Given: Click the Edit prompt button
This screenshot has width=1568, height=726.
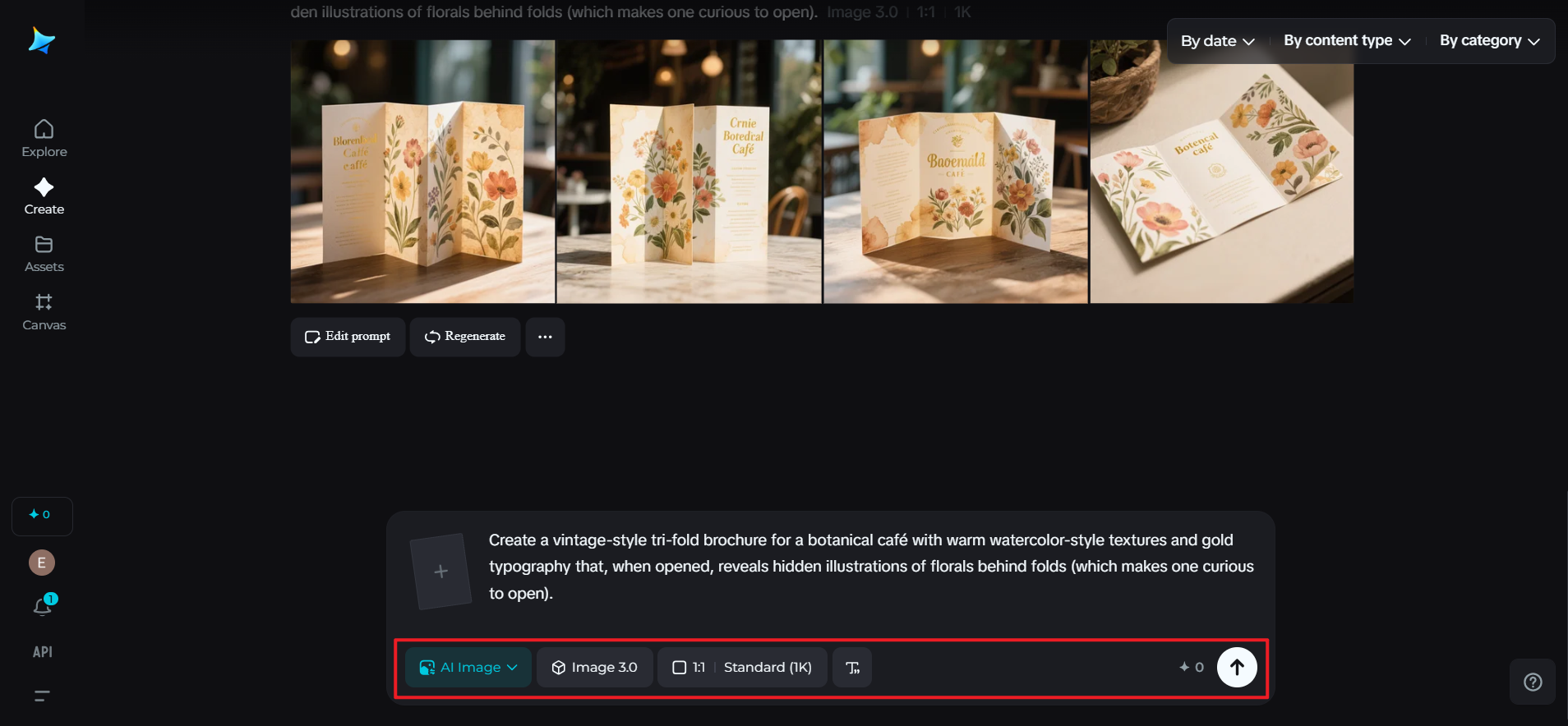Looking at the screenshot, I should point(348,337).
